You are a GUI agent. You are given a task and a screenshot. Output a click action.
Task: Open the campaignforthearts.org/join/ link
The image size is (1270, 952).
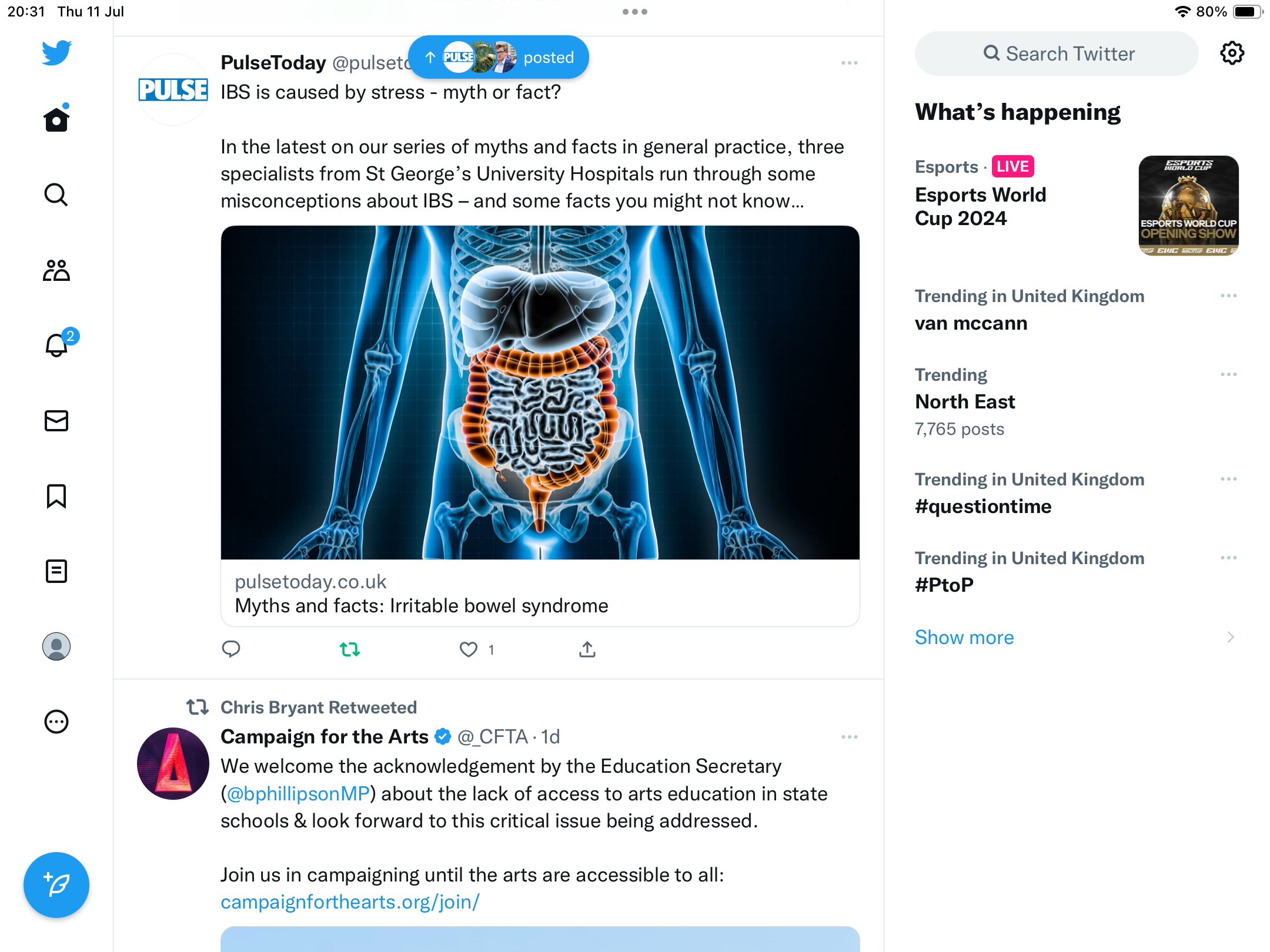(350, 902)
